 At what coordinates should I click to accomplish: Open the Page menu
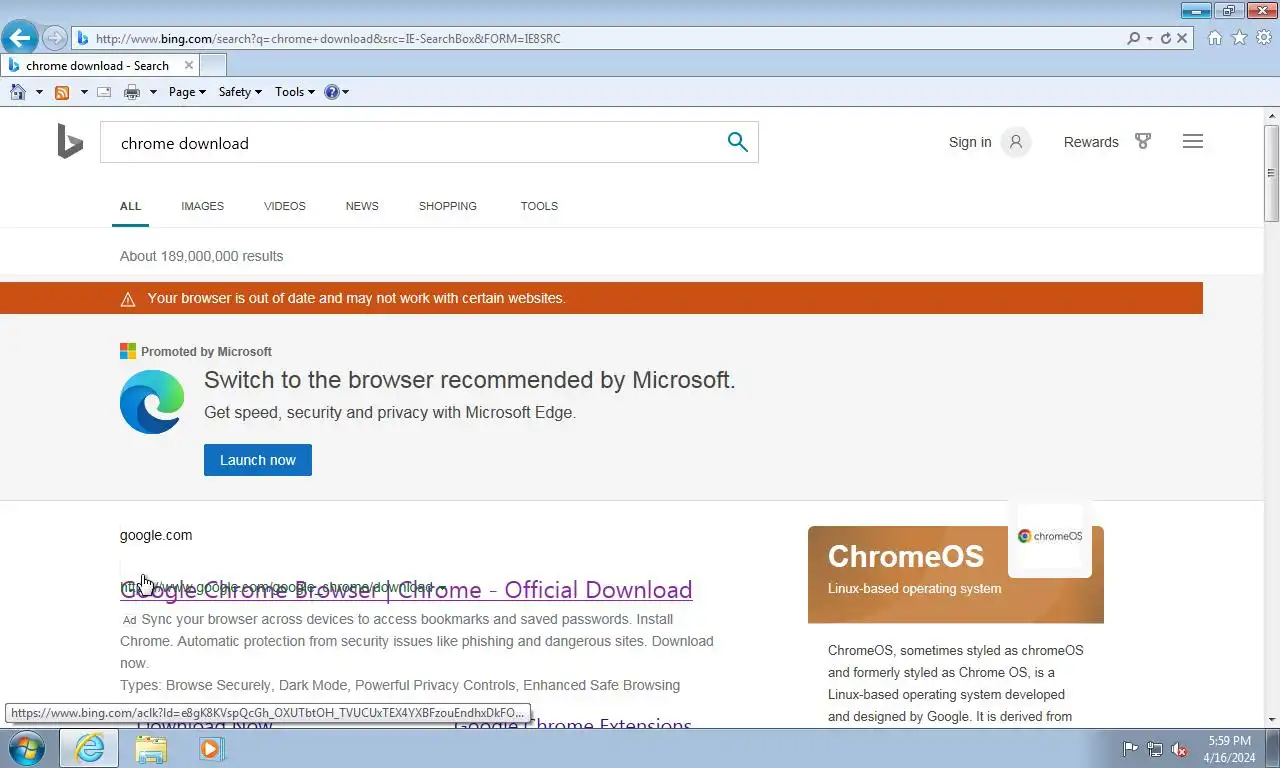click(187, 92)
